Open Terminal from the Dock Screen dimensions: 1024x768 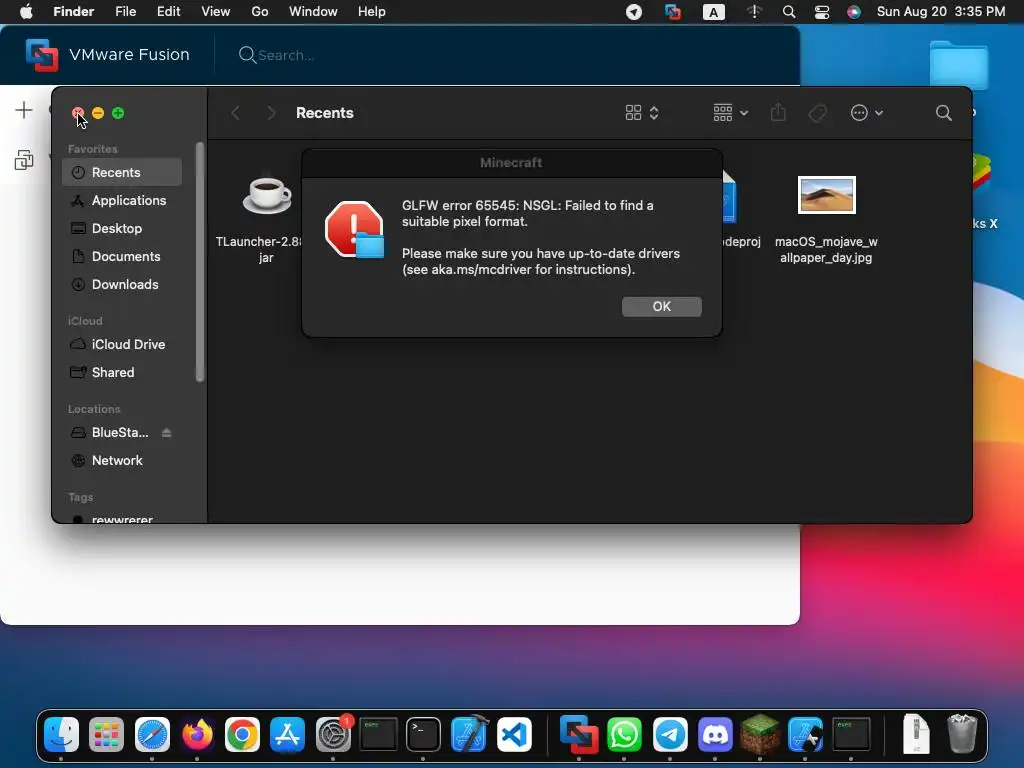(423, 734)
